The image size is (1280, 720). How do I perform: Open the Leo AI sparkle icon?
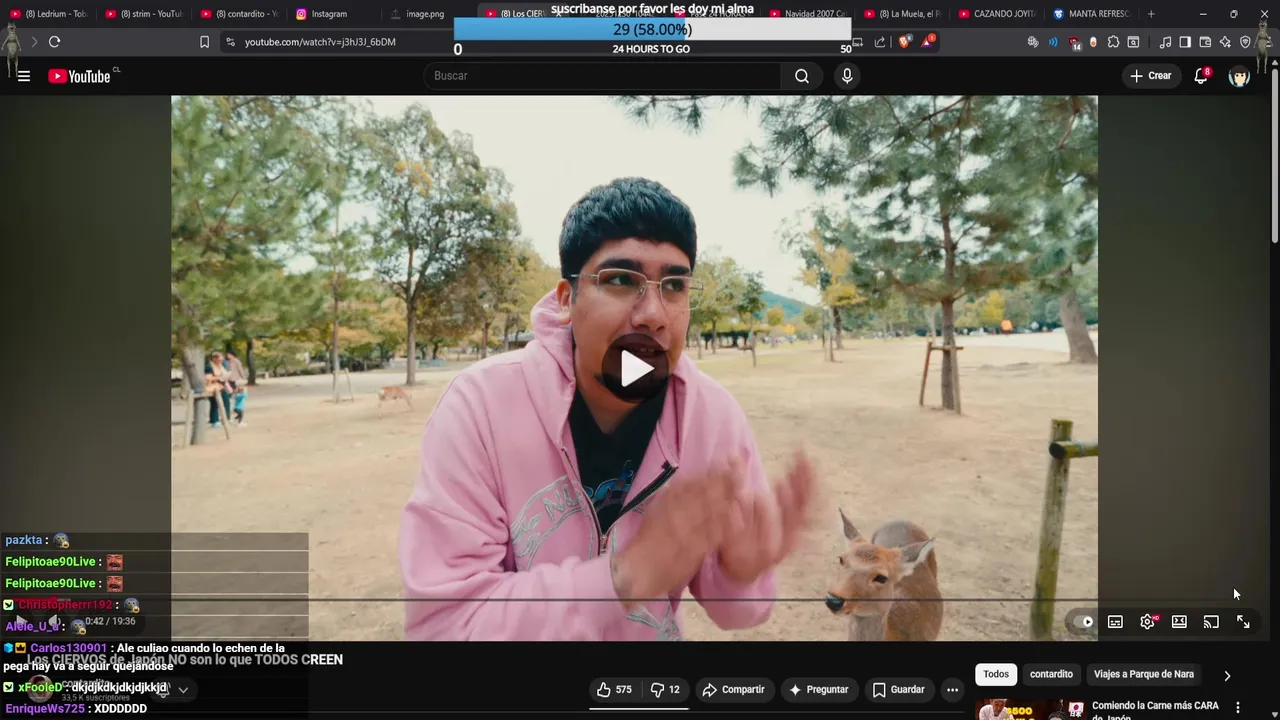pyautogui.click(x=1225, y=42)
